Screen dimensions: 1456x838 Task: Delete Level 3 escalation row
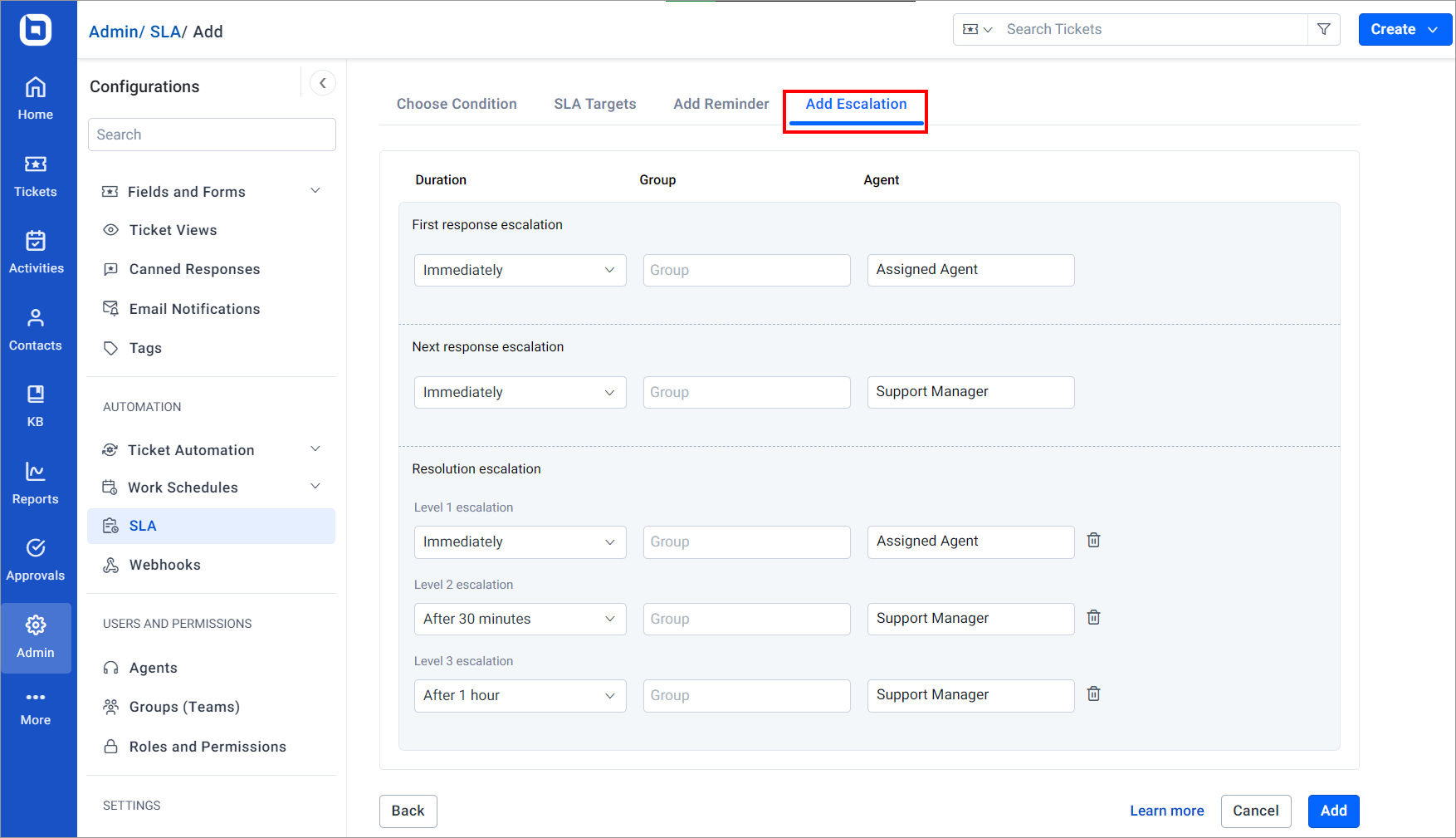pyautogui.click(x=1094, y=694)
